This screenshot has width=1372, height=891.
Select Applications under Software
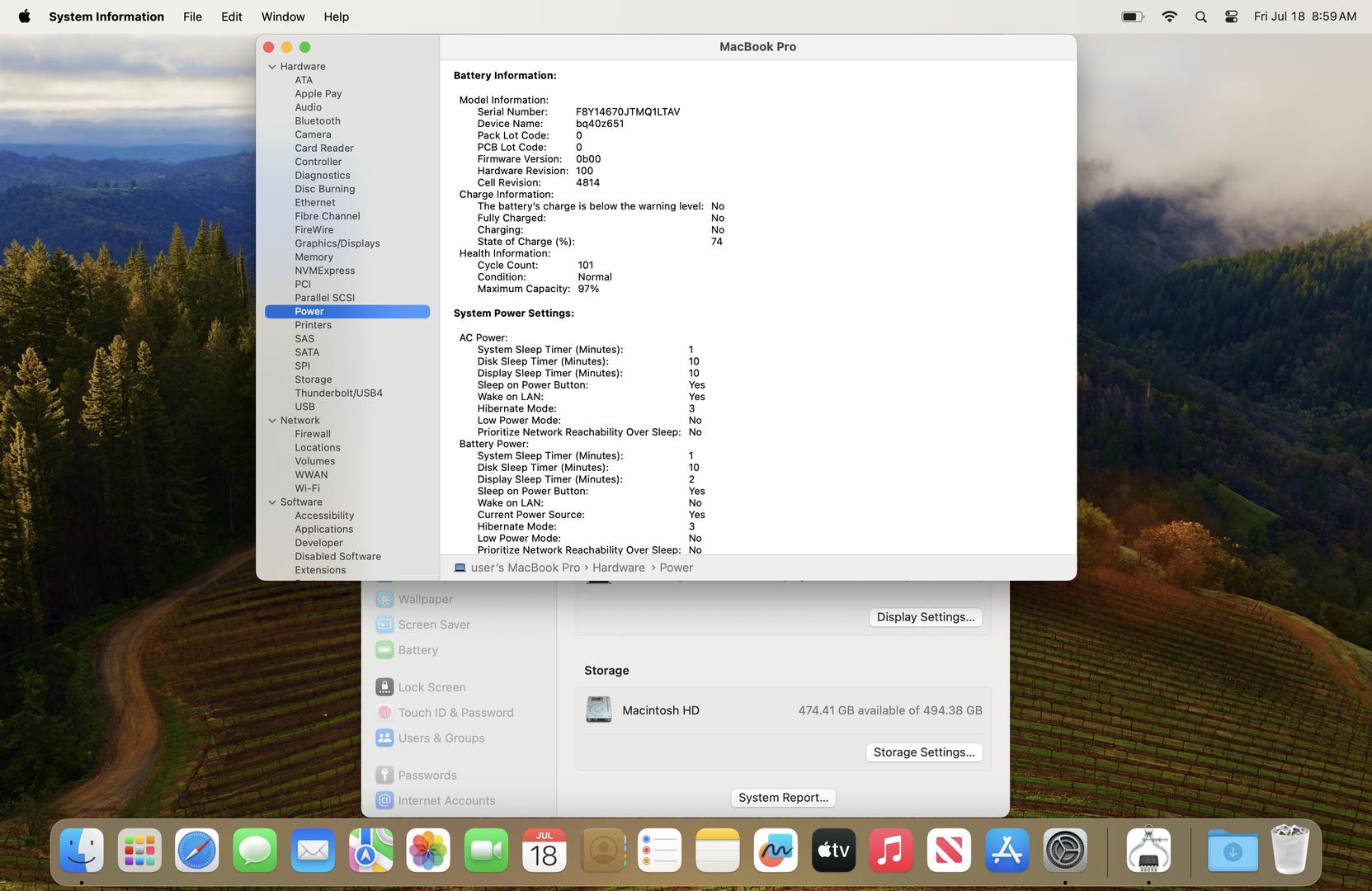click(324, 530)
